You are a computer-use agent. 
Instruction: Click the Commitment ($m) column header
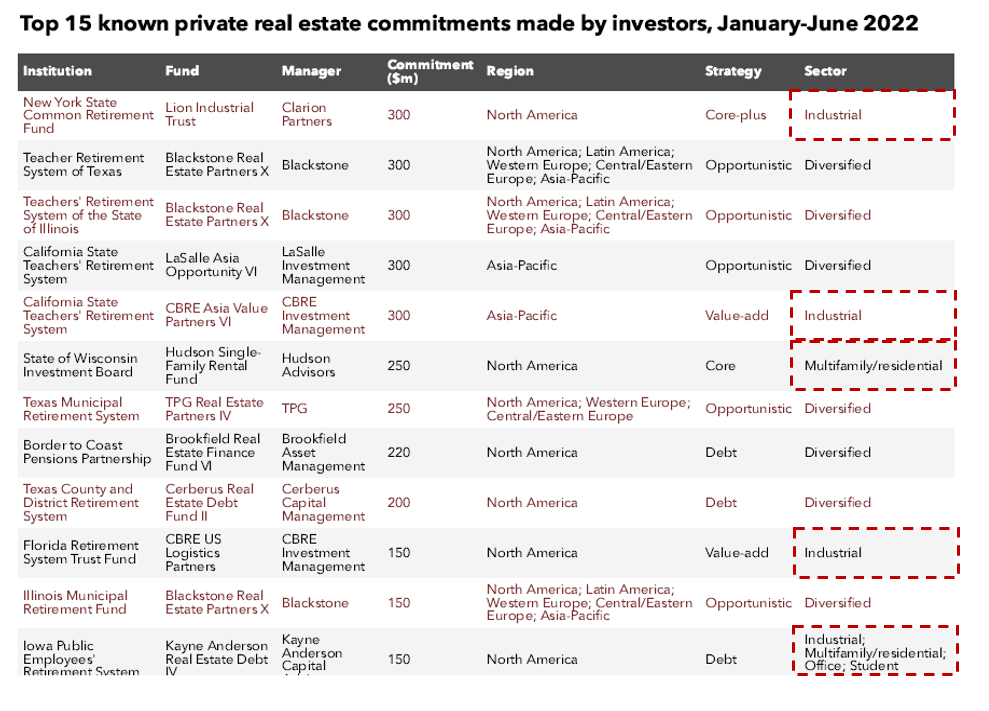(430, 71)
